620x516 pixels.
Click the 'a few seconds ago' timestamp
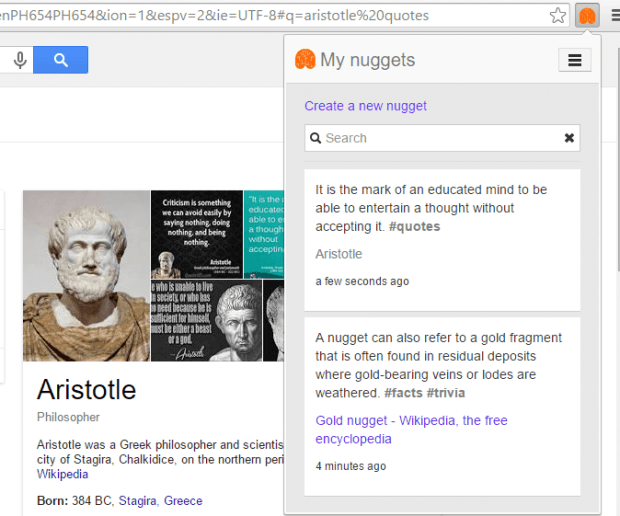click(x=362, y=281)
